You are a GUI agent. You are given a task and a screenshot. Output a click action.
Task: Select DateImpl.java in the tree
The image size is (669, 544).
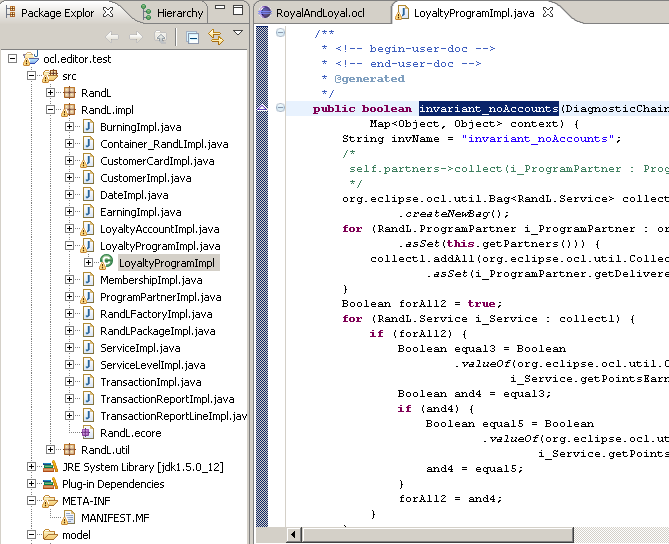pyautogui.click(x=134, y=195)
